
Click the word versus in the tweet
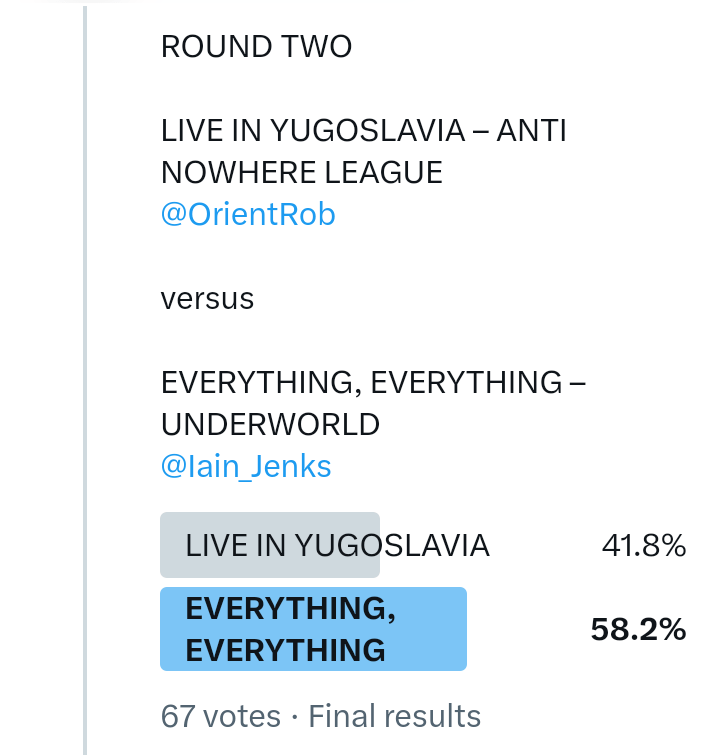point(207,299)
